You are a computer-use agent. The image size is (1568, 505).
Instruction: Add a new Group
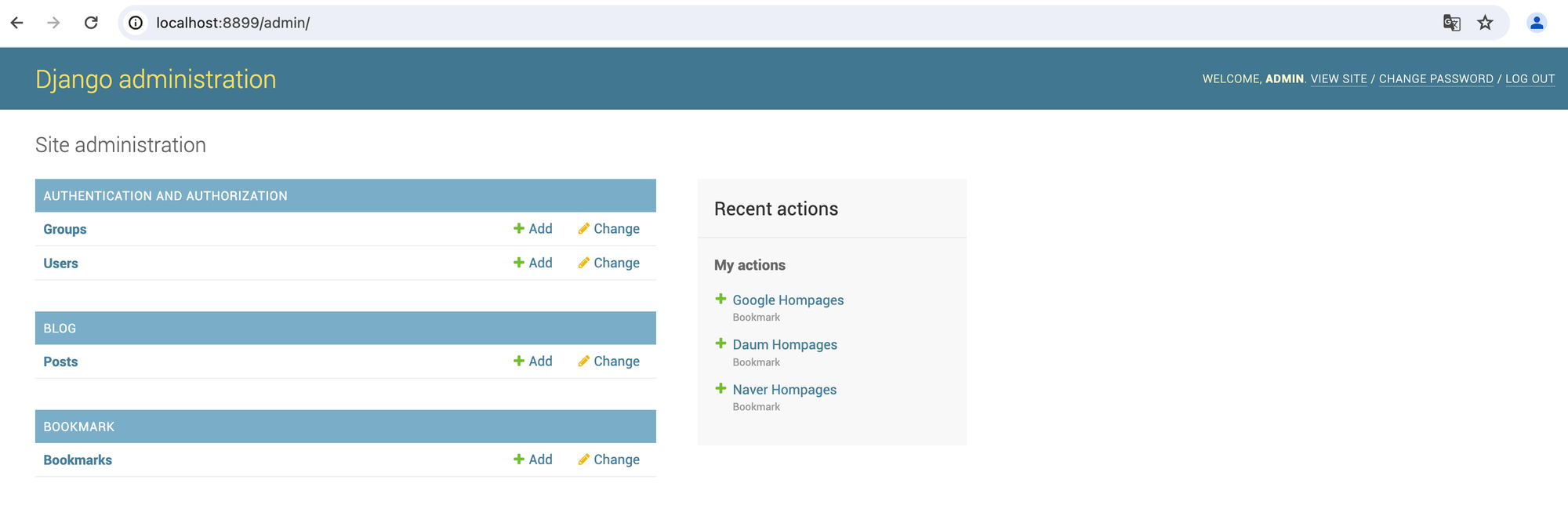(x=533, y=229)
